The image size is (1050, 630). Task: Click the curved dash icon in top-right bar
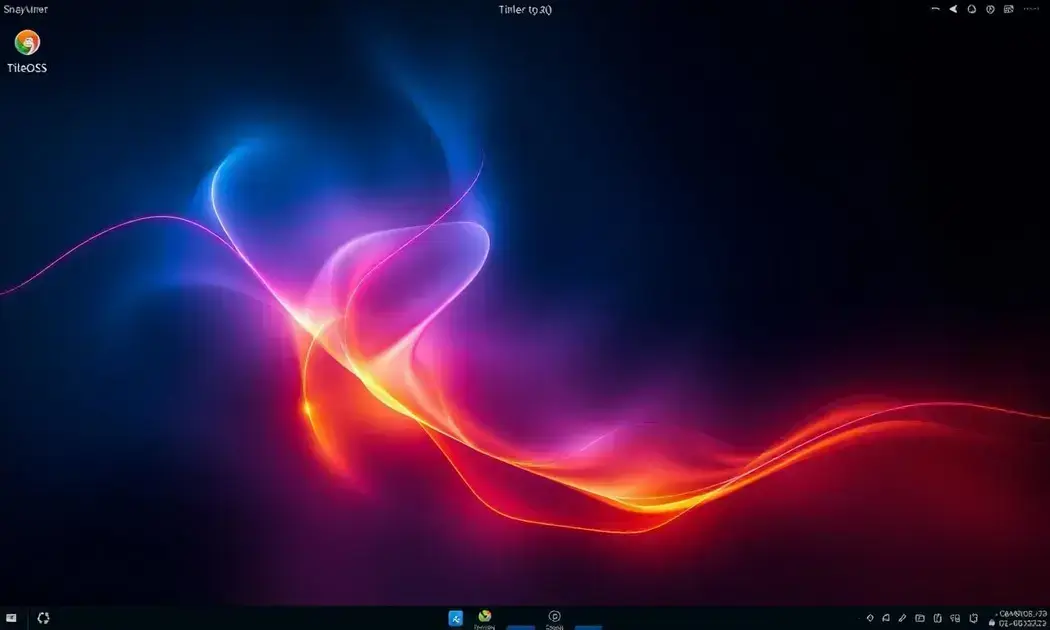pyautogui.click(x=935, y=9)
